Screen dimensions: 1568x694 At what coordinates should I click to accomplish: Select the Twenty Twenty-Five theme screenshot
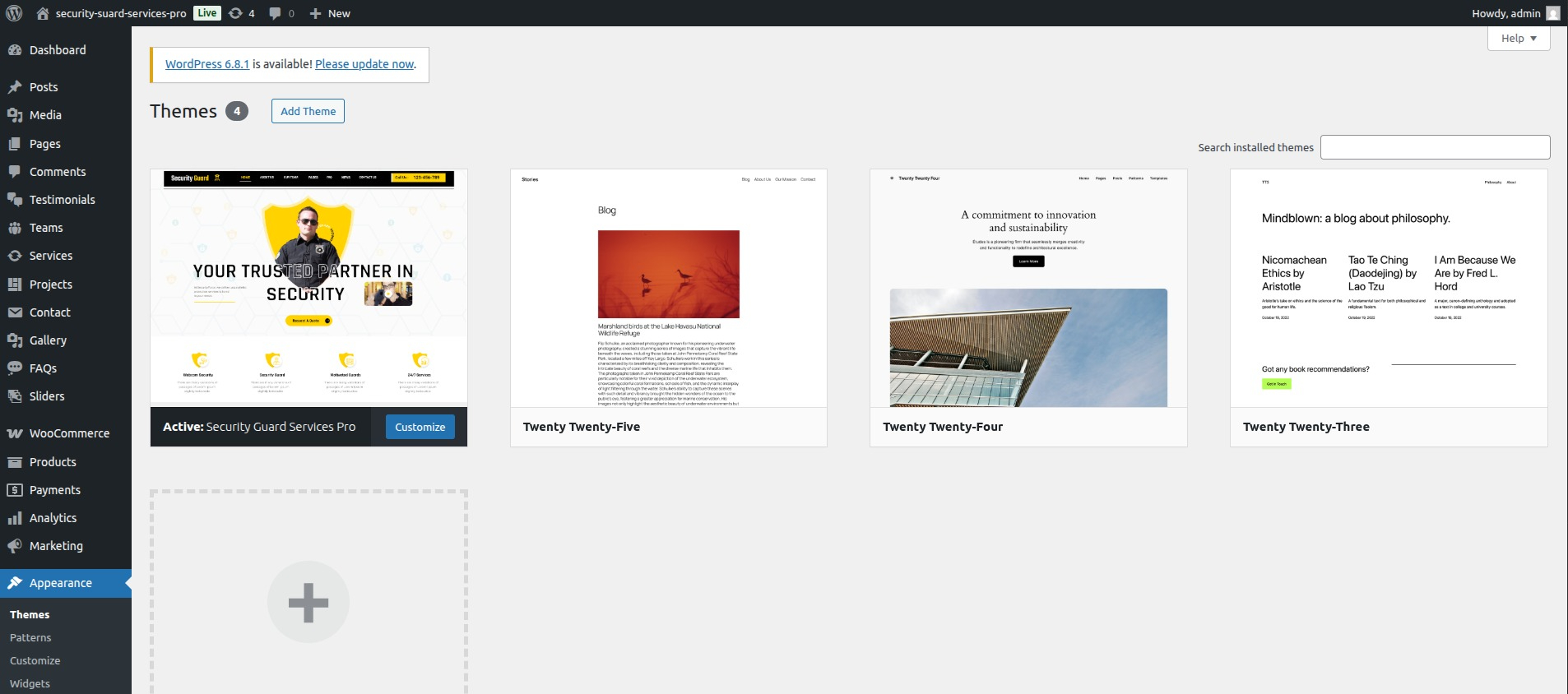coord(669,288)
